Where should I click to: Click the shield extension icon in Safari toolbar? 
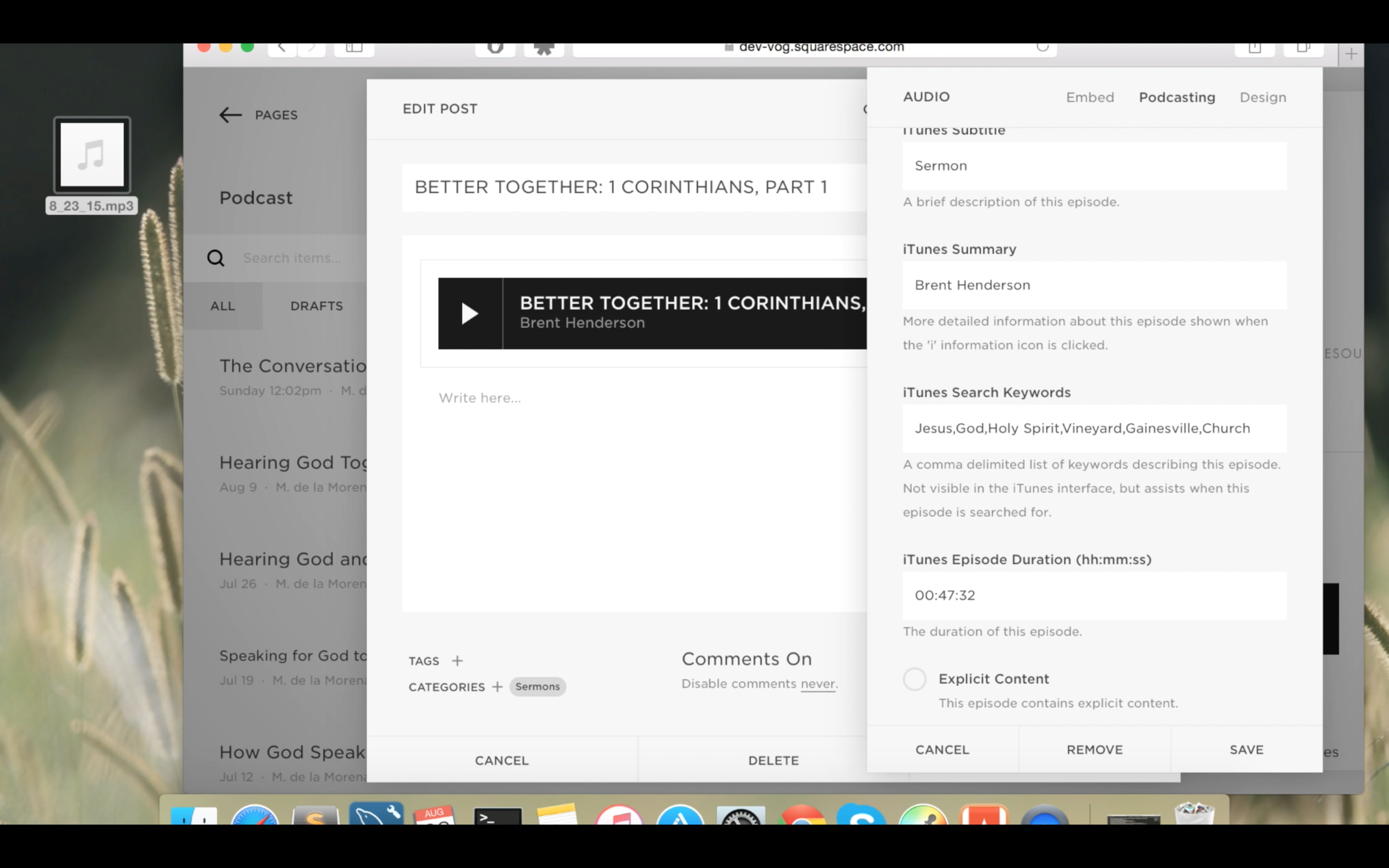click(495, 49)
